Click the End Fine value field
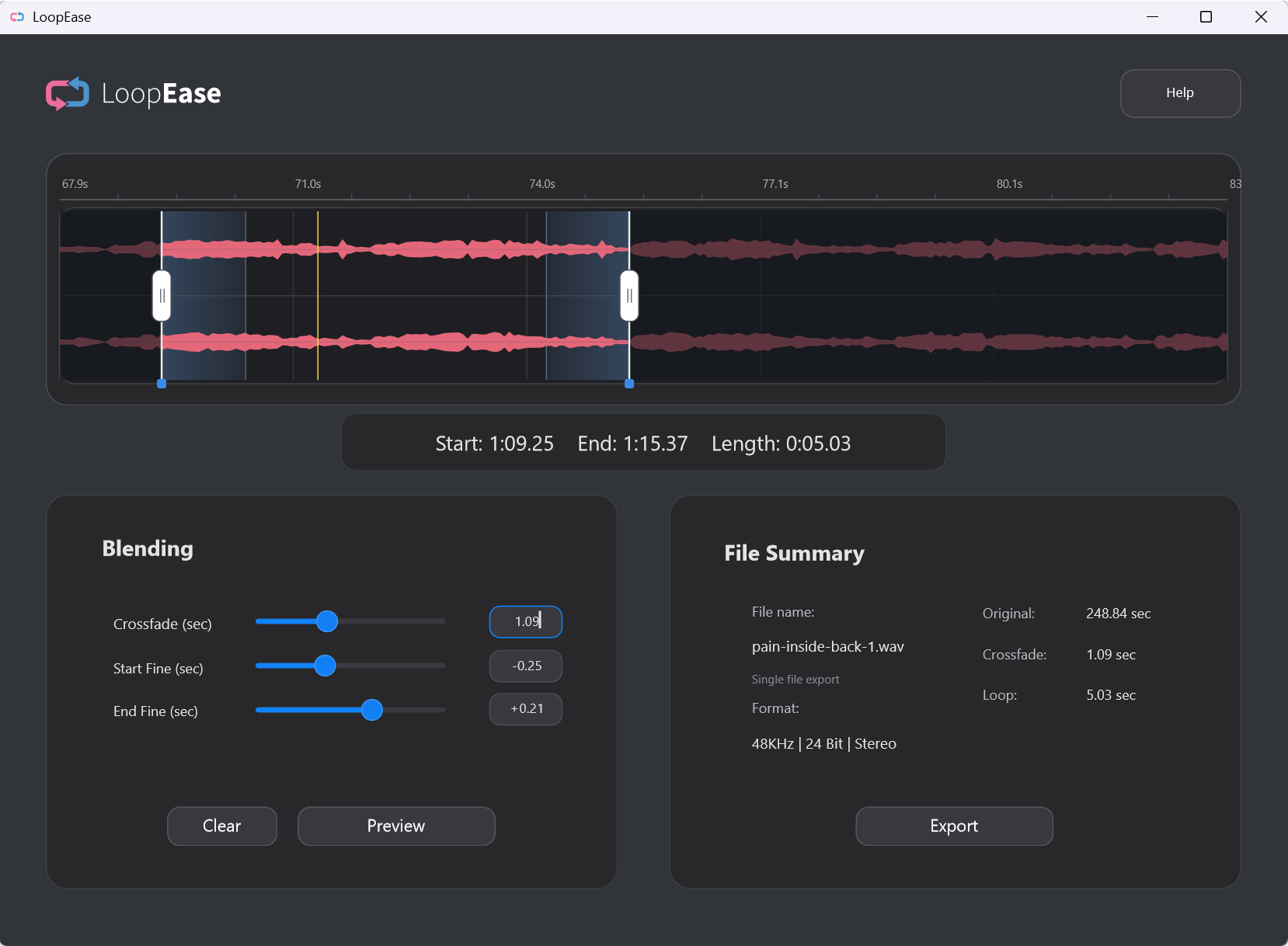 pyautogui.click(x=526, y=709)
